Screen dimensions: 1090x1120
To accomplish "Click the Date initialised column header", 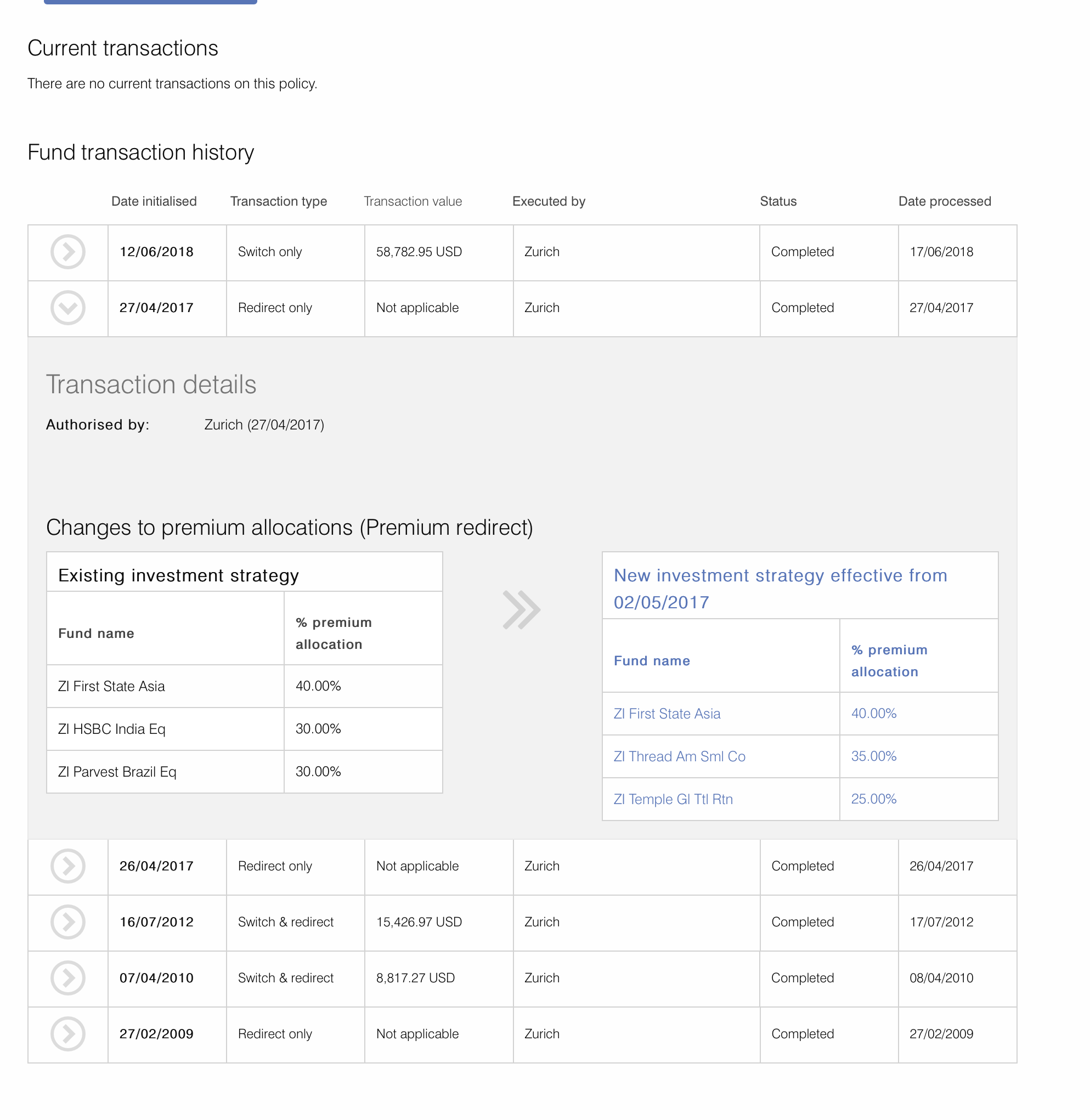I will (154, 201).
